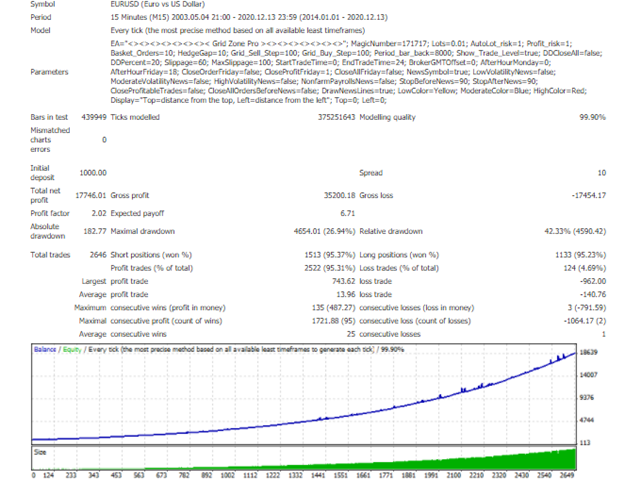Screen dimensions: 640x480
Task: Click the Ticks modelled value 375251643
Action: [337, 117]
